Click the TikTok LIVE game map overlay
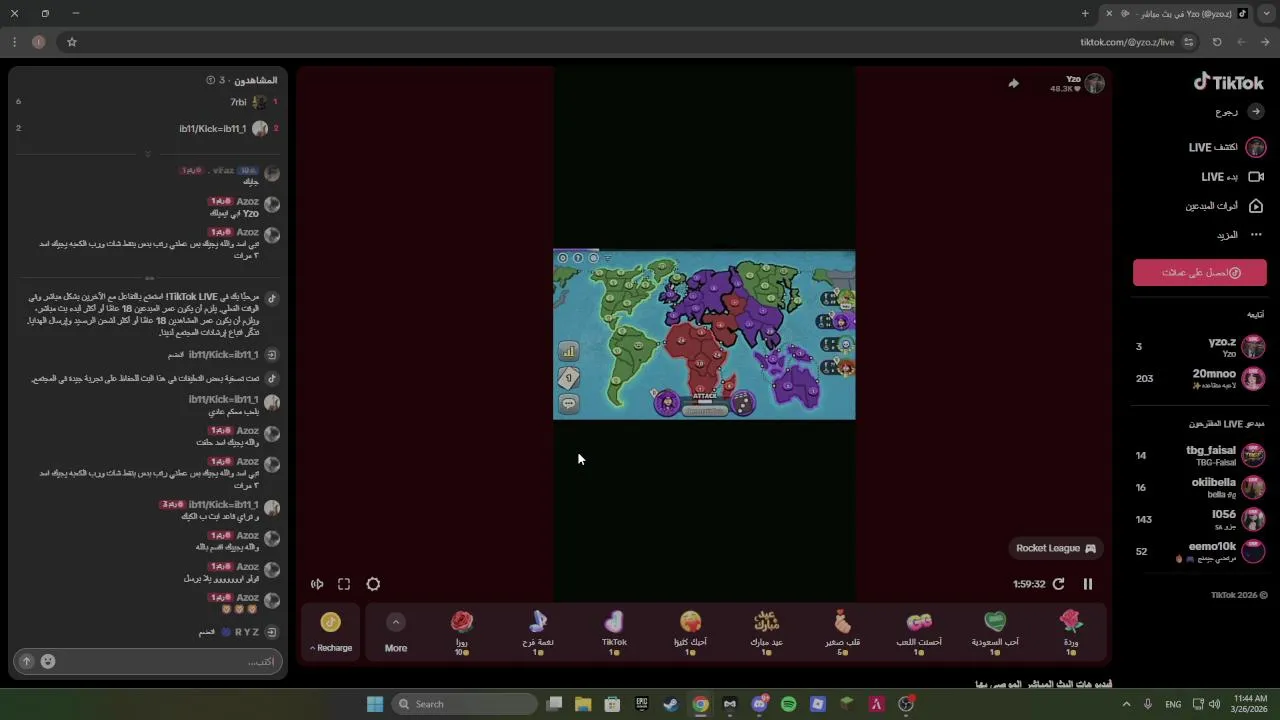 704,335
